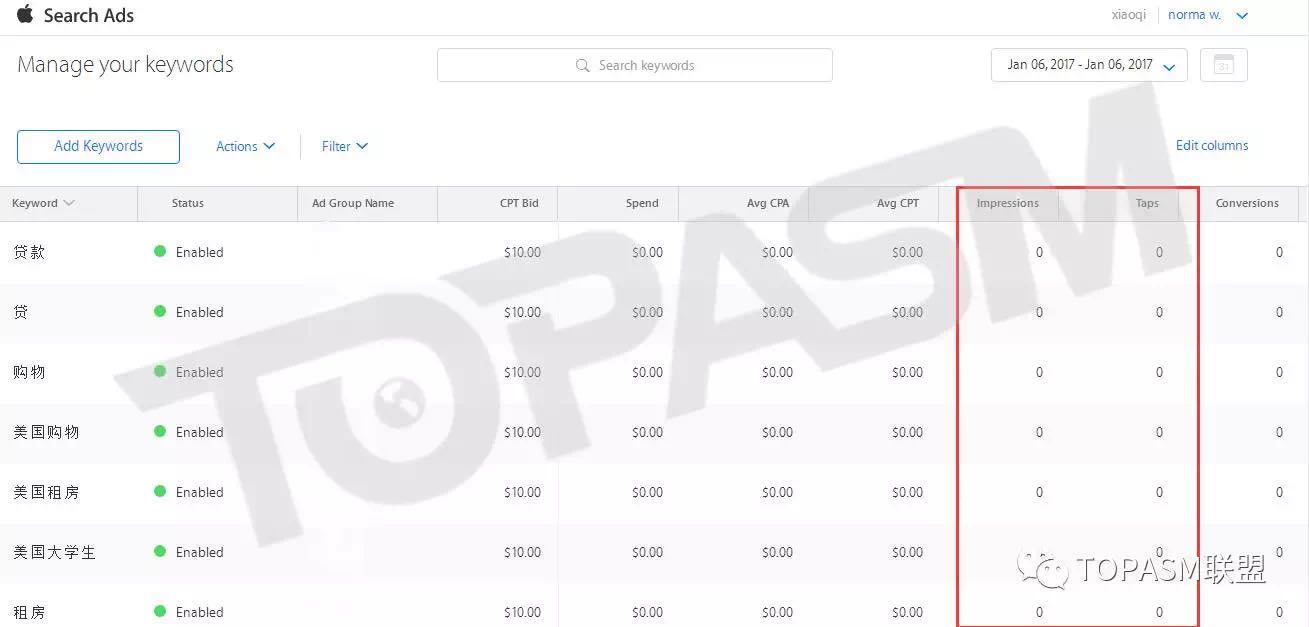Screen dimensions: 1309x627
Task: Click the xiaoqi account name
Action: point(1130,15)
